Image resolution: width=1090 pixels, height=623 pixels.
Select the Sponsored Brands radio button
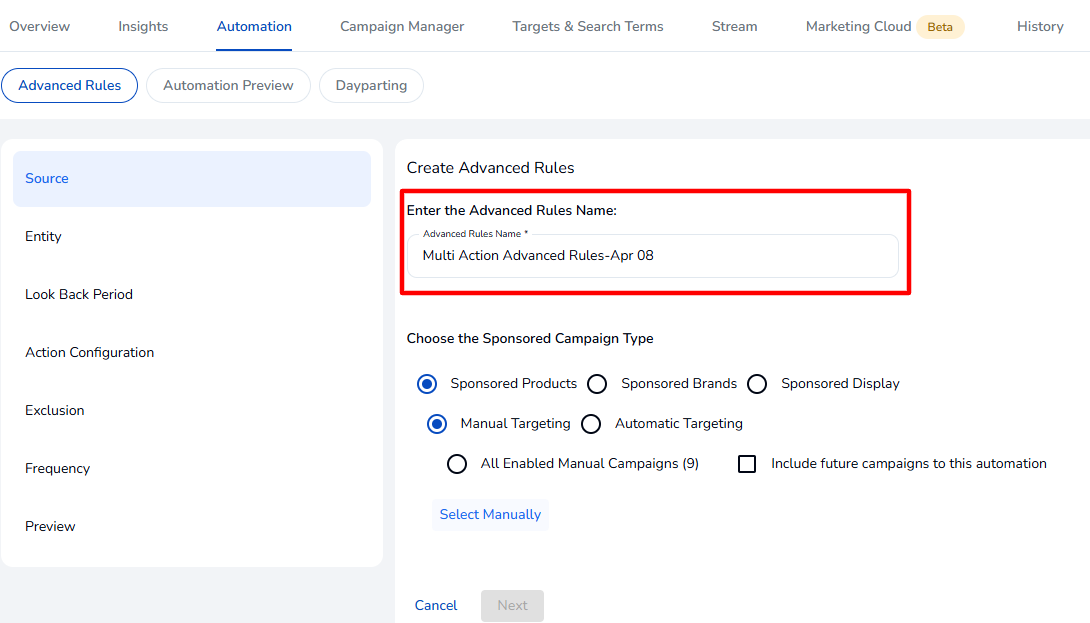(597, 384)
